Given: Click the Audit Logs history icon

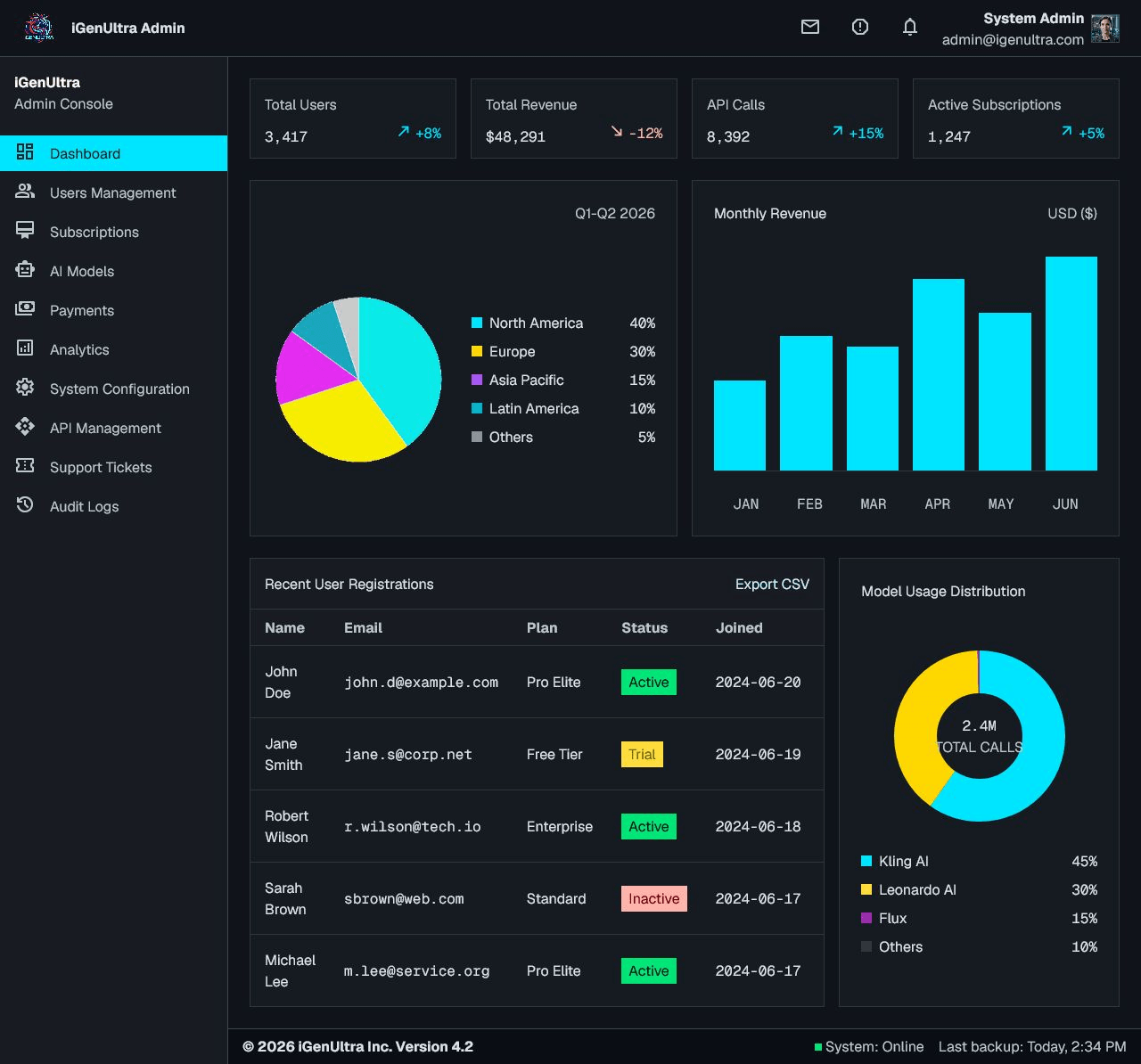Looking at the screenshot, I should pyautogui.click(x=25, y=505).
